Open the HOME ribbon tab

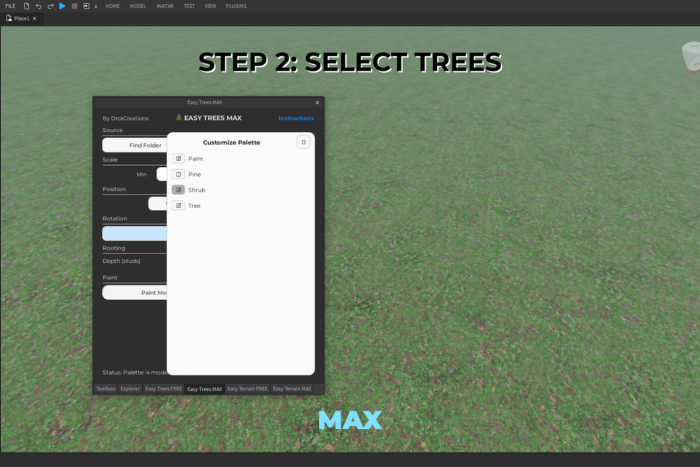(x=112, y=6)
